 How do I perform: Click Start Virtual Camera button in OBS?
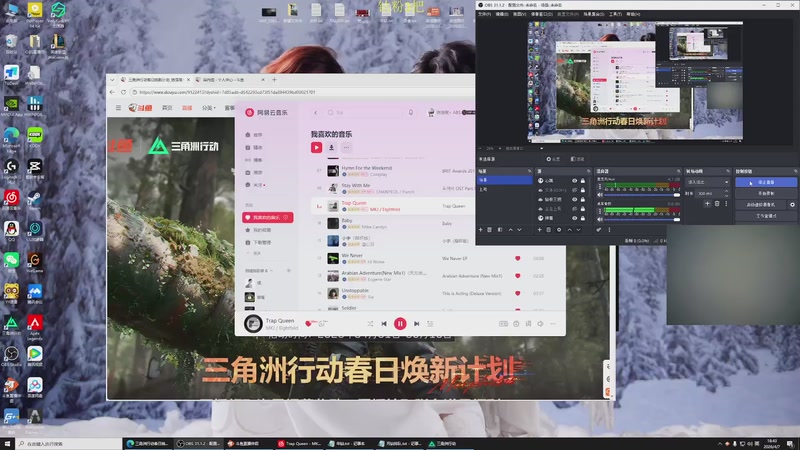point(761,205)
